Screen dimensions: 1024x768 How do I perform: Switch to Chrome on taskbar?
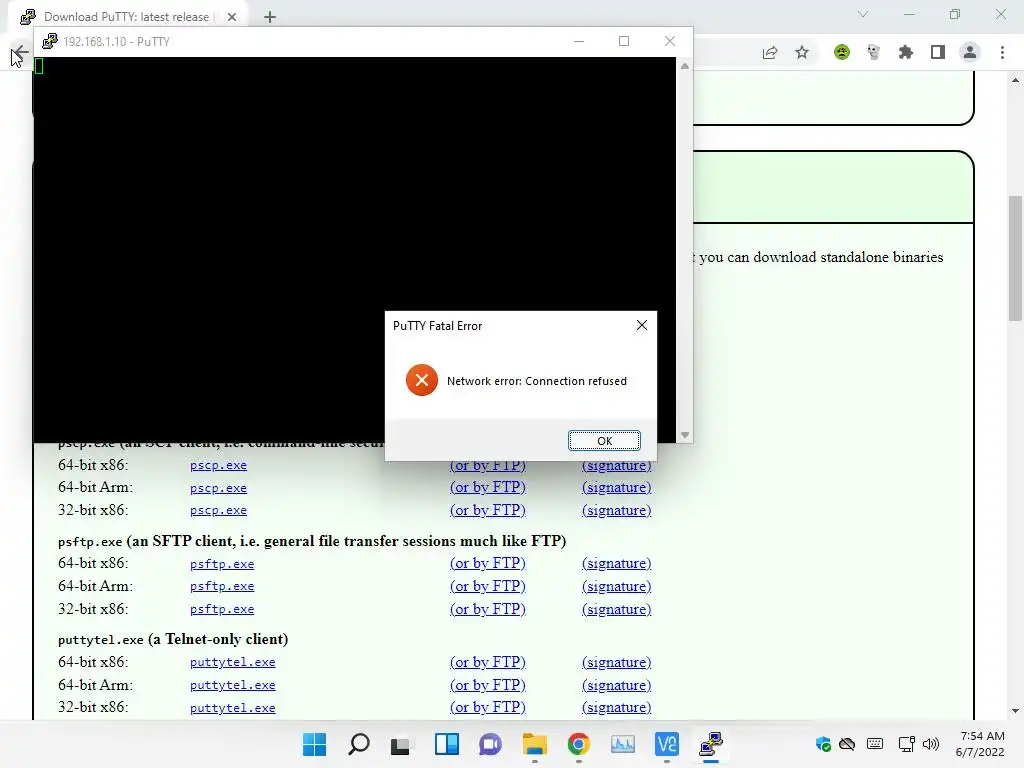[x=579, y=744]
